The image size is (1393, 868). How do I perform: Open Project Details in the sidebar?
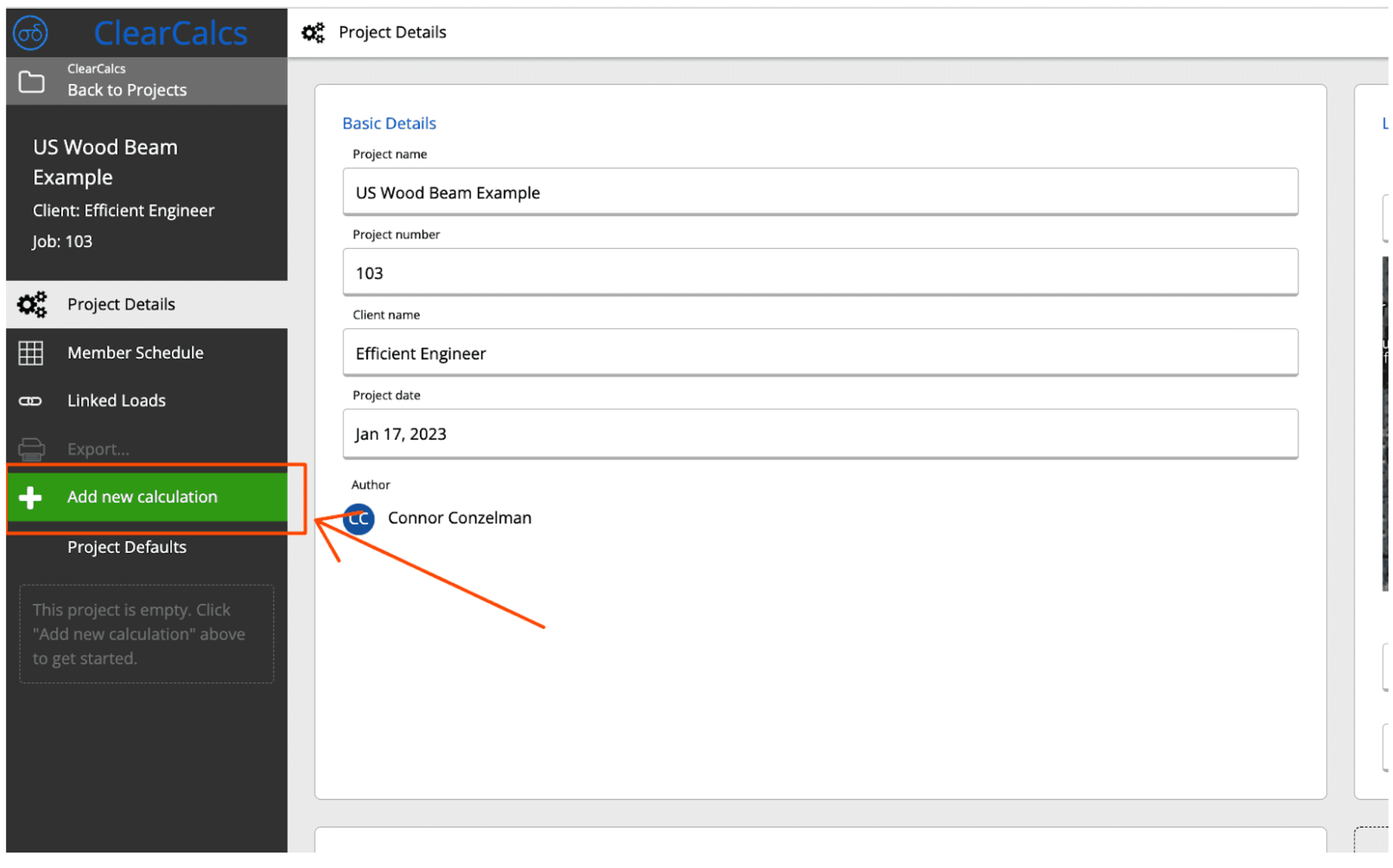click(x=146, y=304)
